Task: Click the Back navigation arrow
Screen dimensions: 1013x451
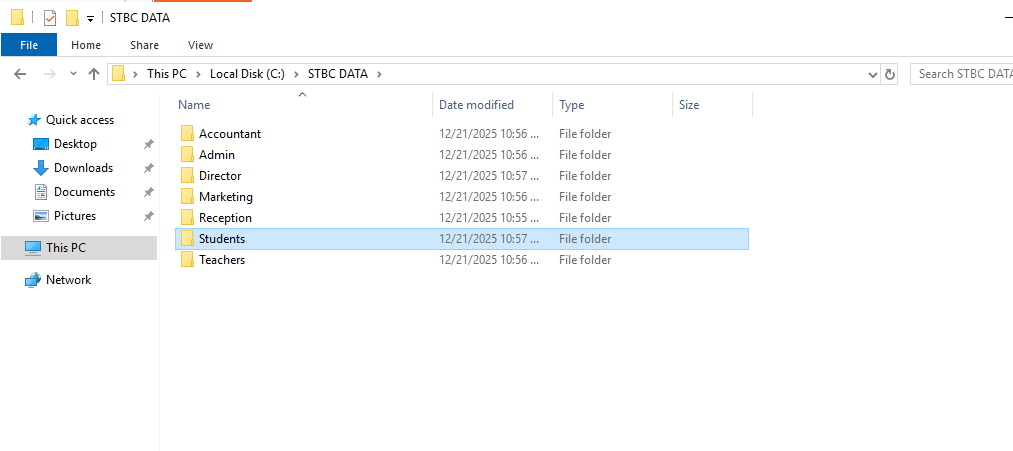Action: pyautogui.click(x=20, y=74)
